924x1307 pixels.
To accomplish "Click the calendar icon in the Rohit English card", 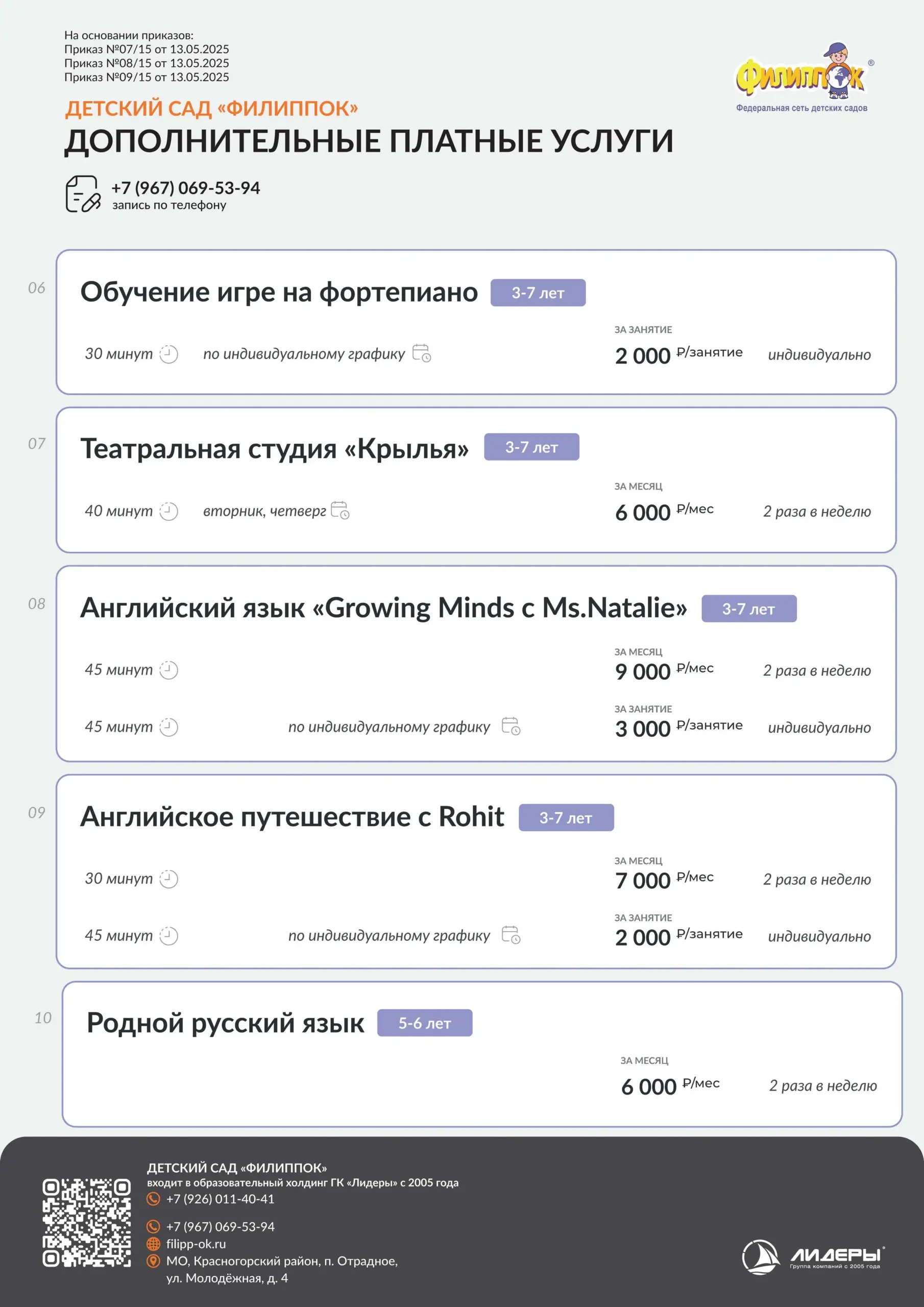I will point(510,935).
